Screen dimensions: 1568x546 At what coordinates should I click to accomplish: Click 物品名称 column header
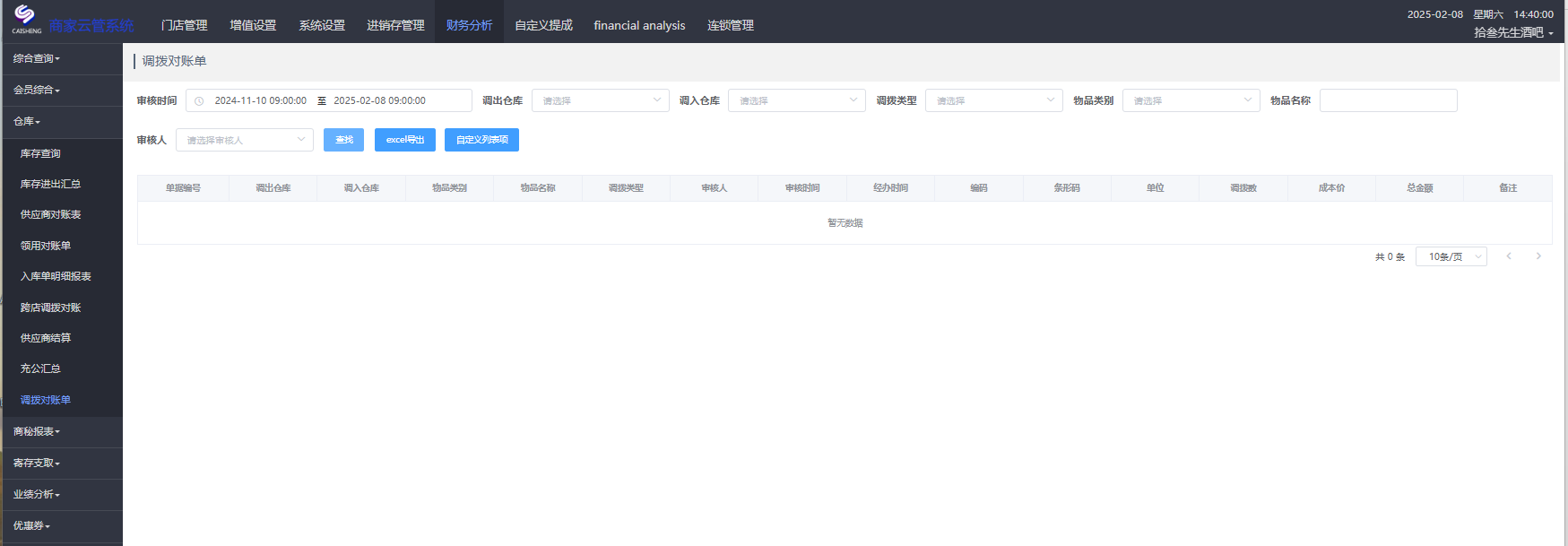click(538, 188)
